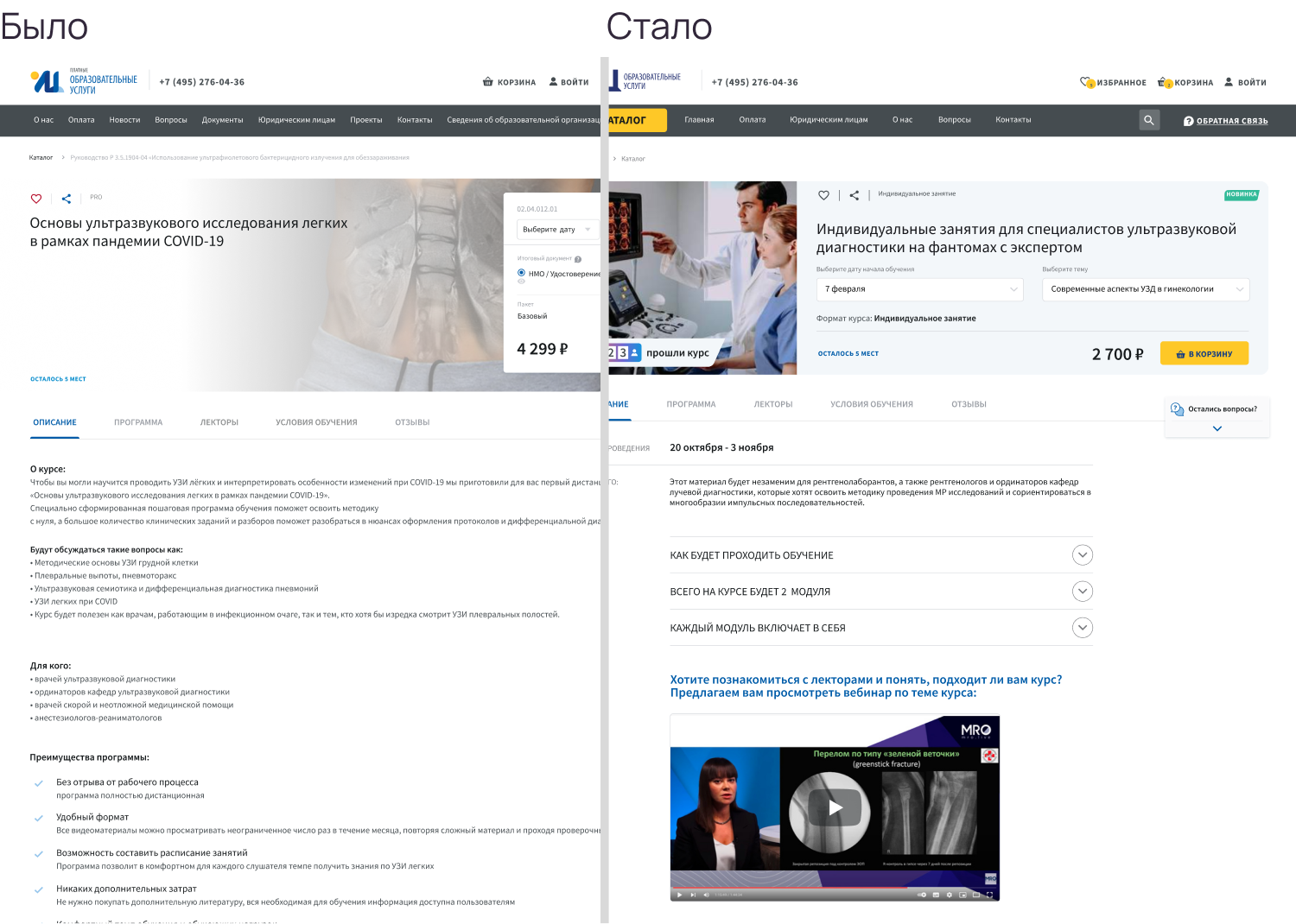The height and width of the screenshot is (924, 1296).
Task: Click Войти in the old page header
Action: (x=569, y=82)
